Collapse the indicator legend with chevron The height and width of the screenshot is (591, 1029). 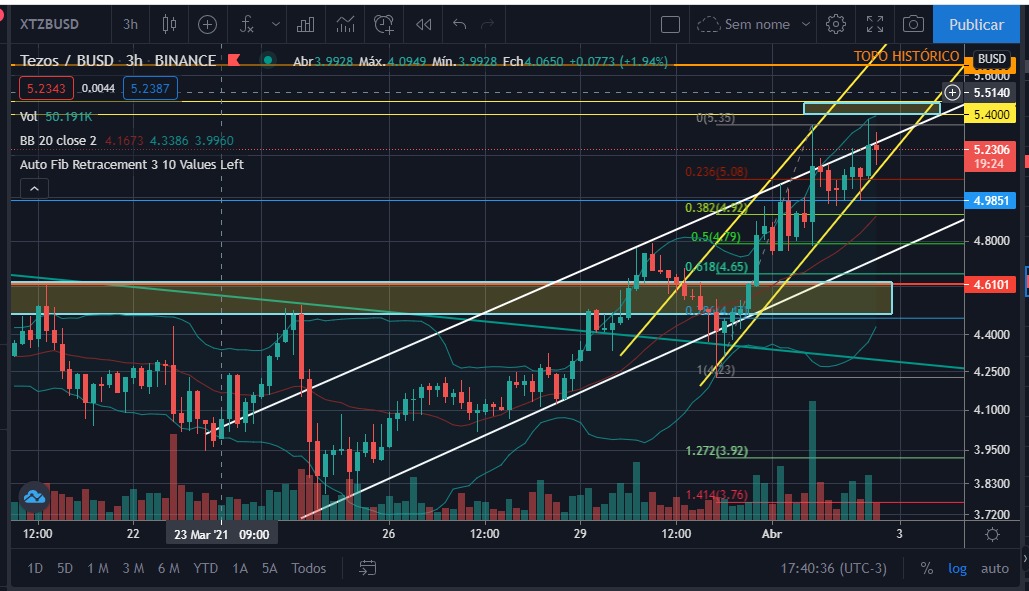click(x=34, y=189)
